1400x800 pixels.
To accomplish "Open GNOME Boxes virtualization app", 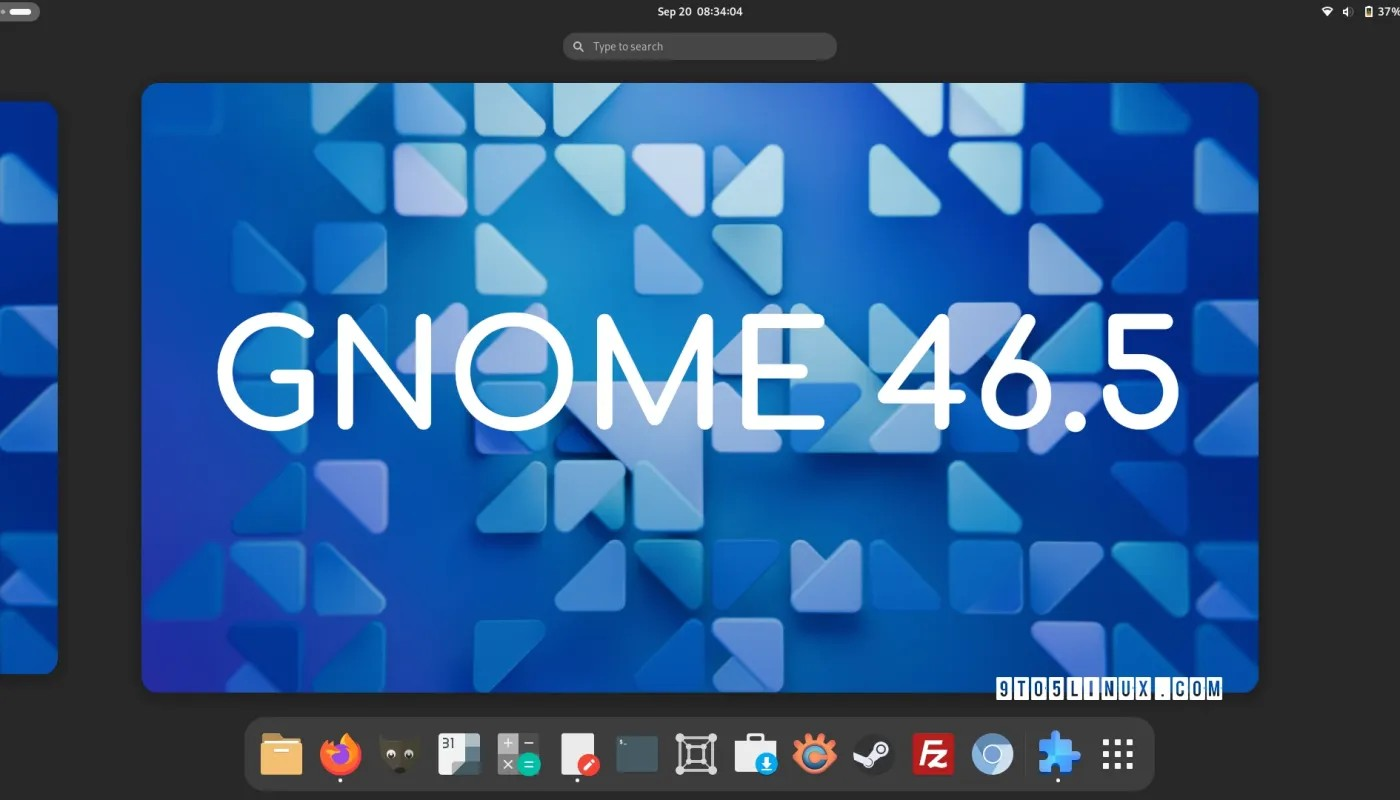I will tap(696, 754).
